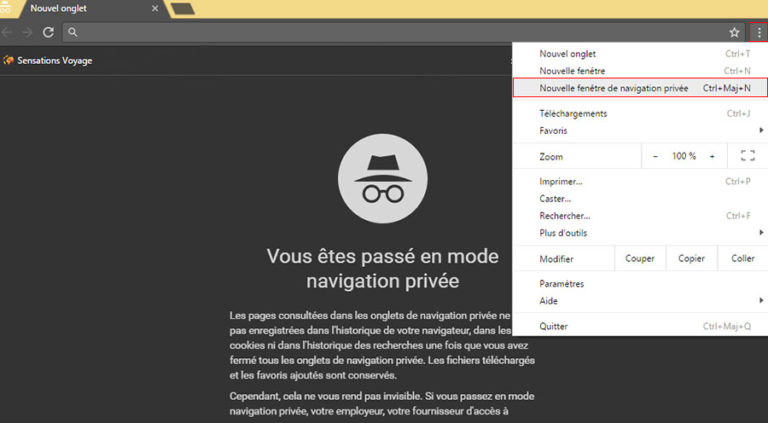This screenshot has height=423, width=768.
Task: Select Nouvelle fenêtre de navigation privée
Action: [613, 88]
